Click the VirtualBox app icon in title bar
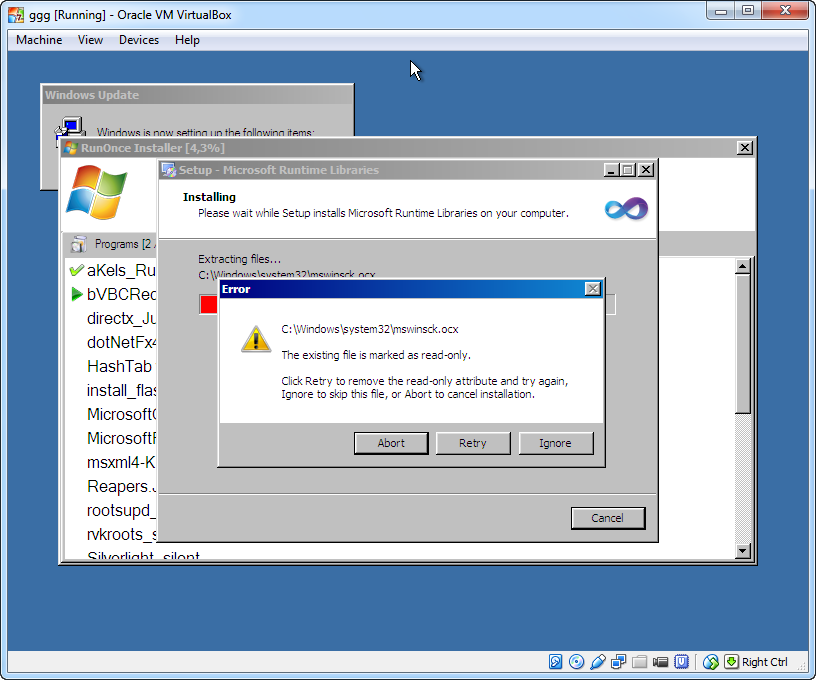Screen dimensions: 816x680 16,15
